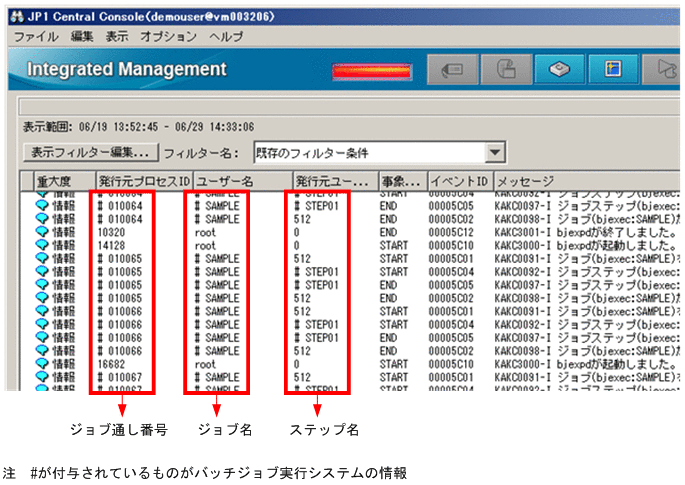Click START in the 16682 row
This screenshot has width=685, height=485.
394,364
